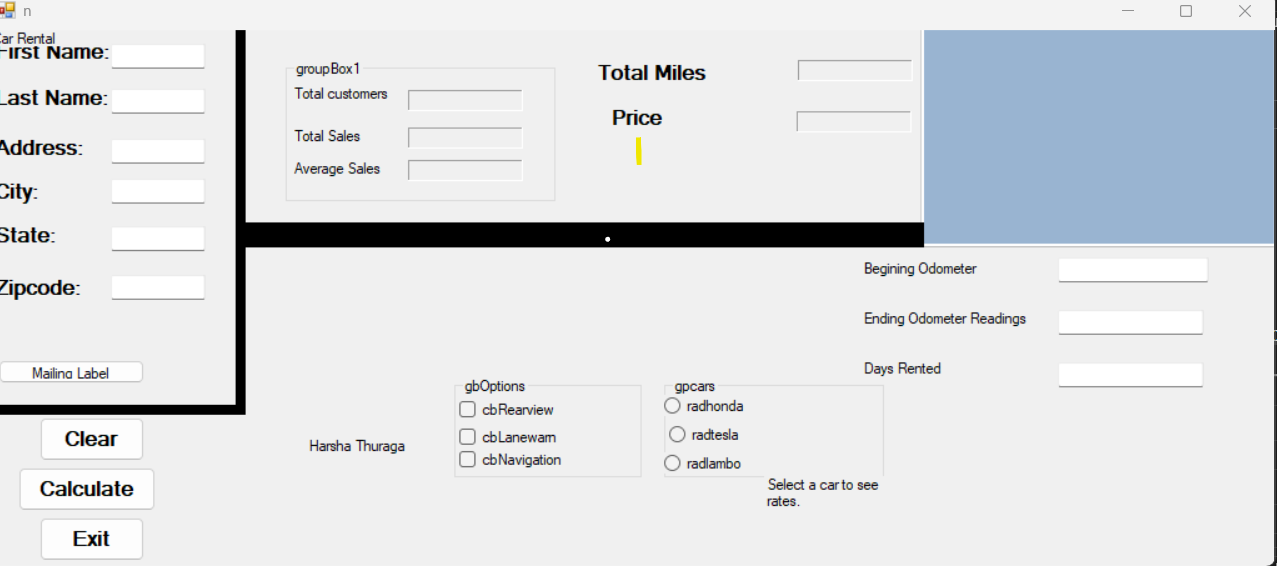The image size is (1277, 566).
Task: Hit the Exit button
Action: 91,539
